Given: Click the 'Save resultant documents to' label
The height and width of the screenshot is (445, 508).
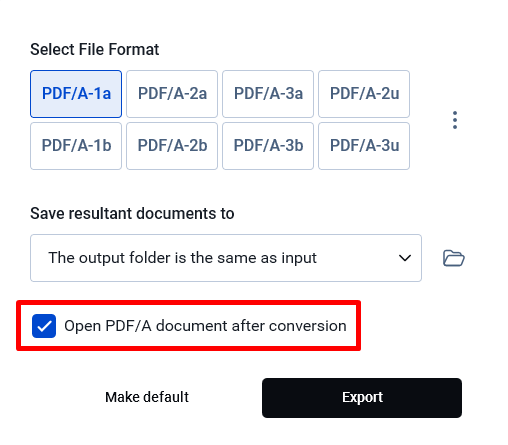Looking at the screenshot, I should [132, 213].
